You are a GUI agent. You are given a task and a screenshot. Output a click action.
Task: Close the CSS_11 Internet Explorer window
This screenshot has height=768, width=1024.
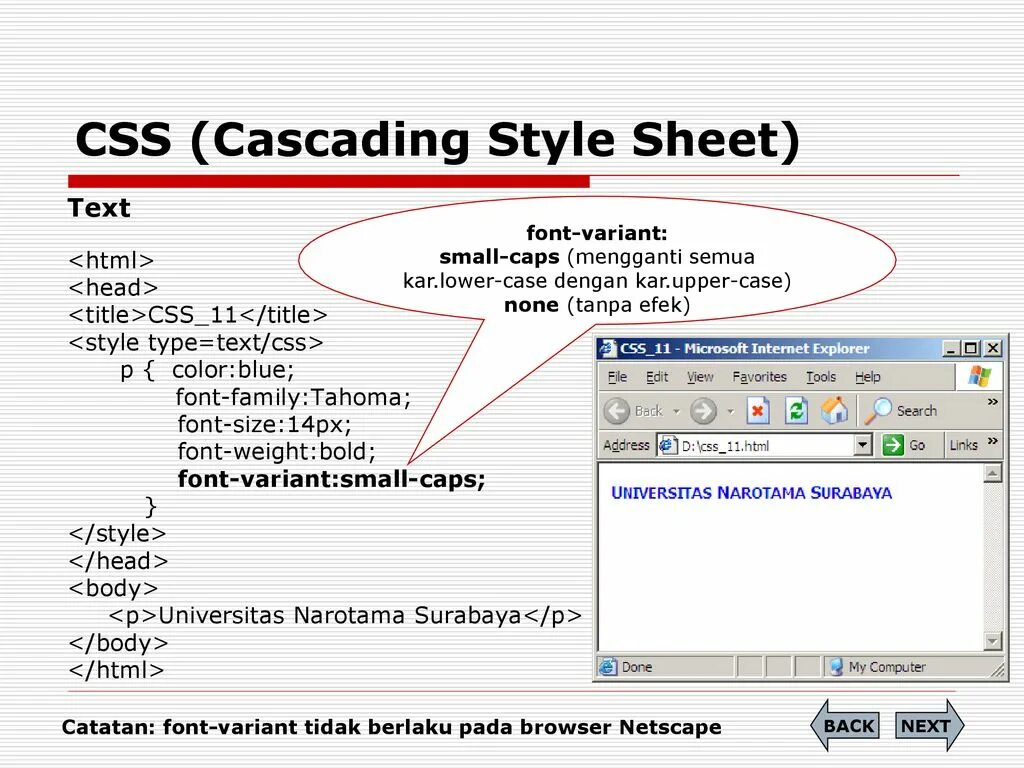click(993, 349)
